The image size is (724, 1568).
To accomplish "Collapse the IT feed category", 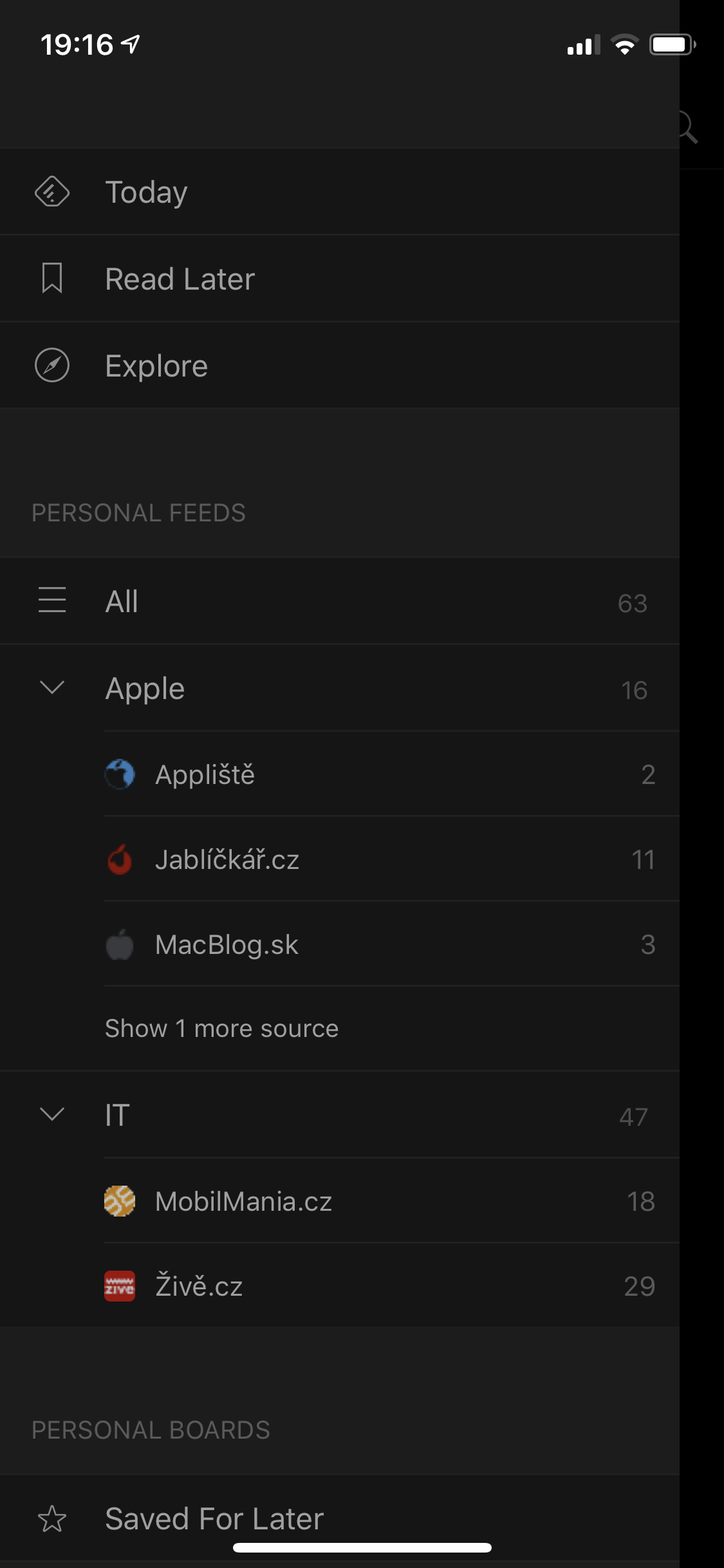I will 51,1114.
